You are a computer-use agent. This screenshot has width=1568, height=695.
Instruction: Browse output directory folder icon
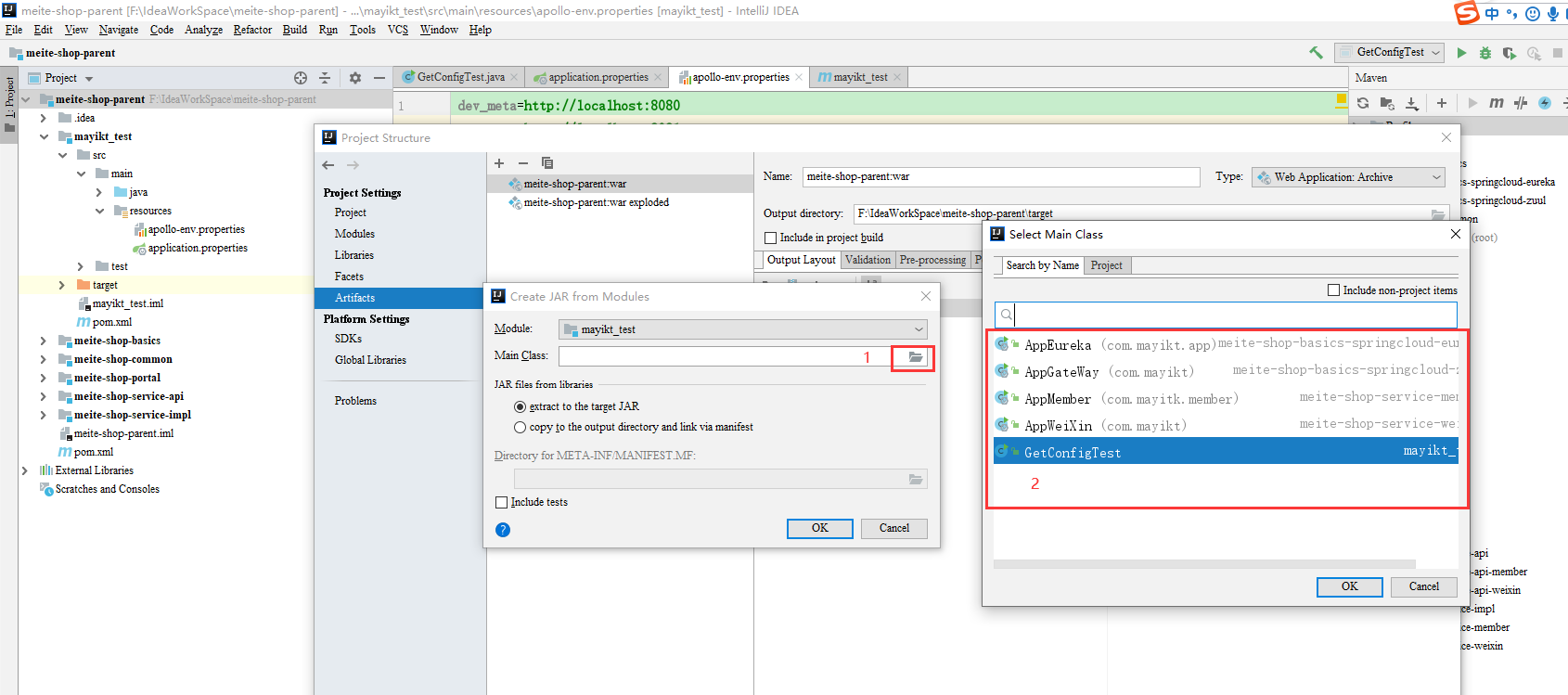pos(1438,214)
